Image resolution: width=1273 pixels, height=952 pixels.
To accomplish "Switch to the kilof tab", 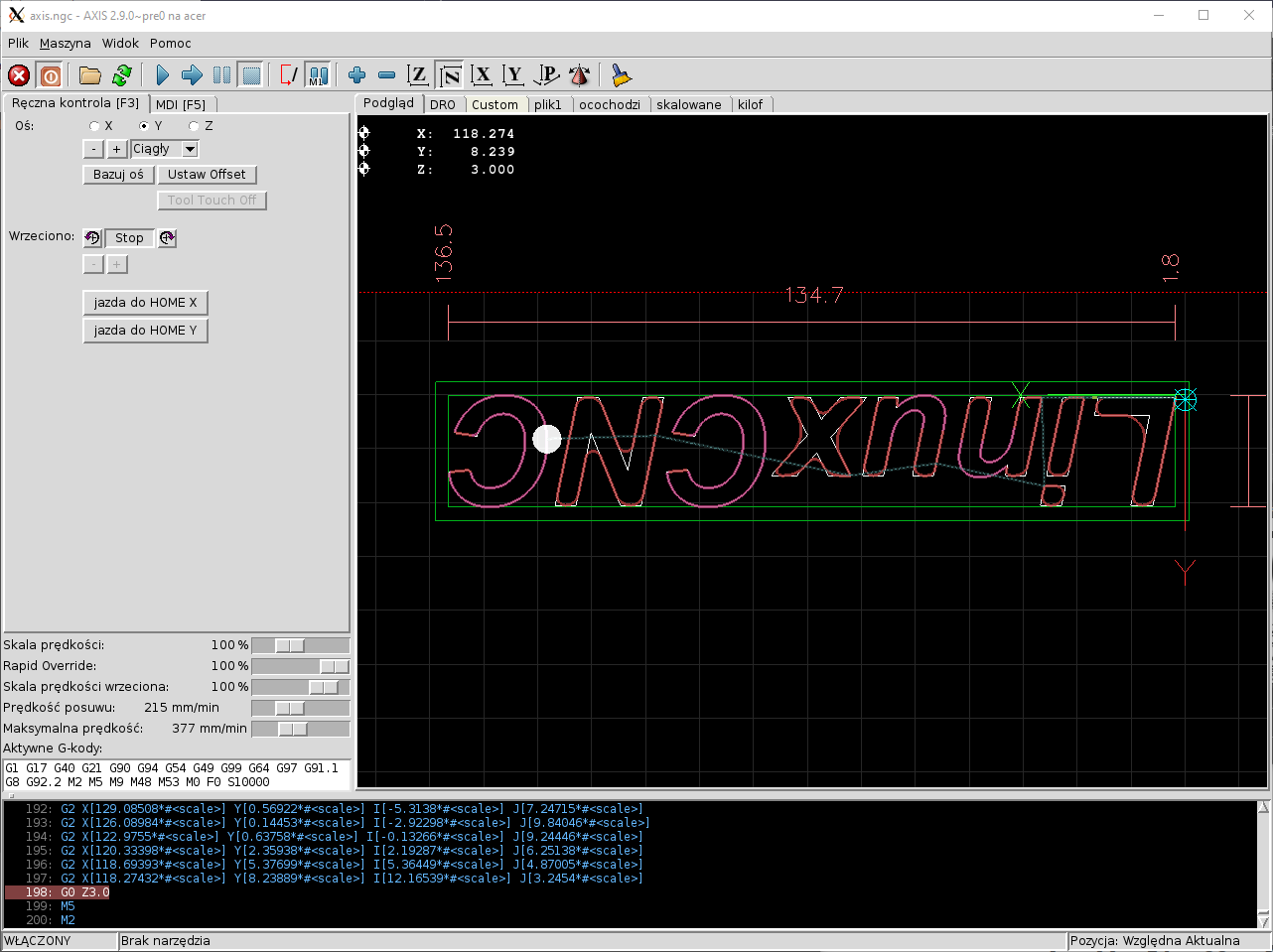I will 751,104.
